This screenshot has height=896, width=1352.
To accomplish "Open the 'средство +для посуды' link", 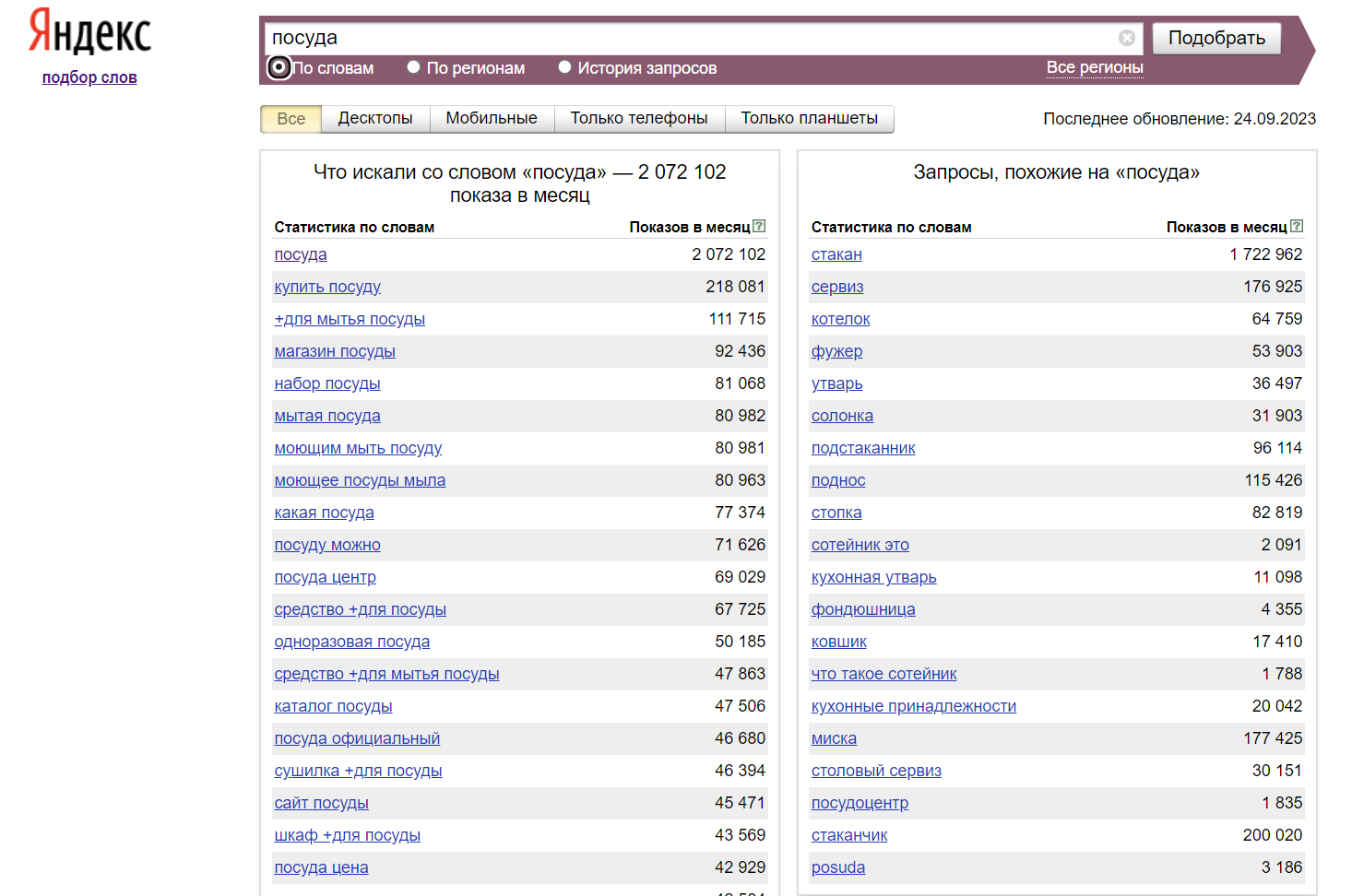I will (360, 609).
